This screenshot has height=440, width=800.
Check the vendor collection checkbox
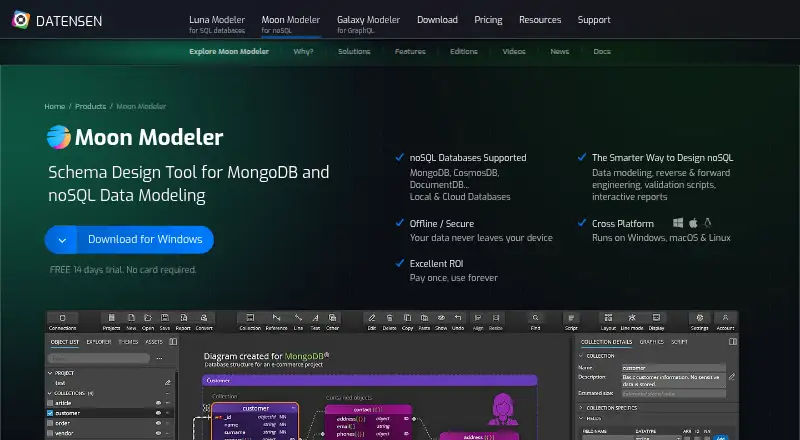pyautogui.click(x=50, y=433)
